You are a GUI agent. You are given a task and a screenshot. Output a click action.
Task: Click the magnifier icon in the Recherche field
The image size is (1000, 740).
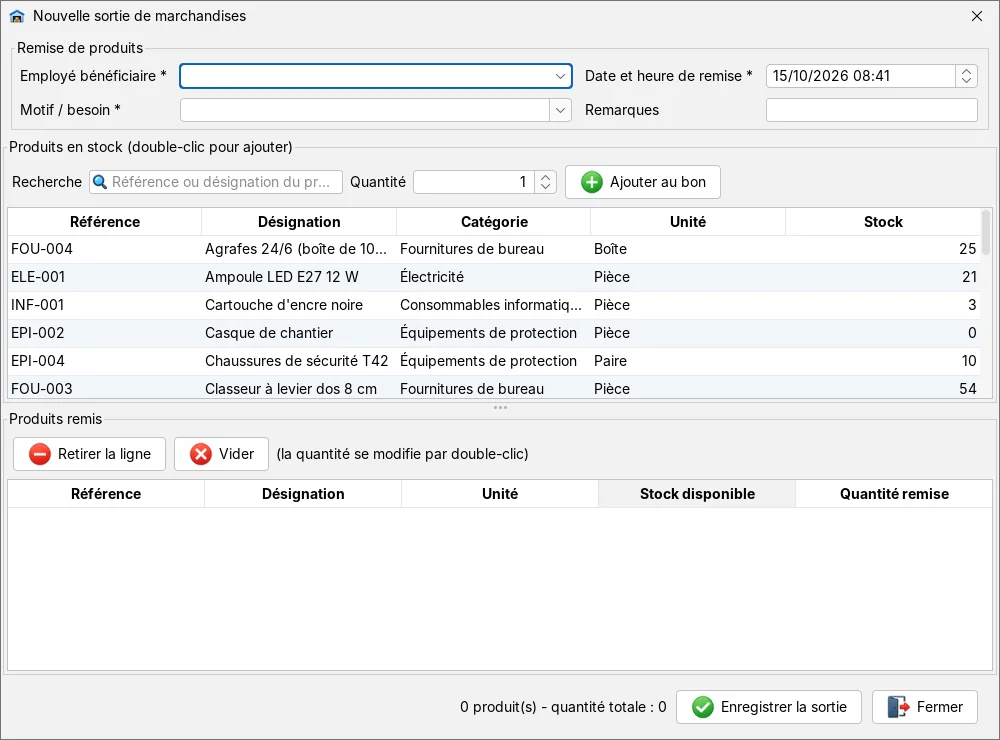100,182
